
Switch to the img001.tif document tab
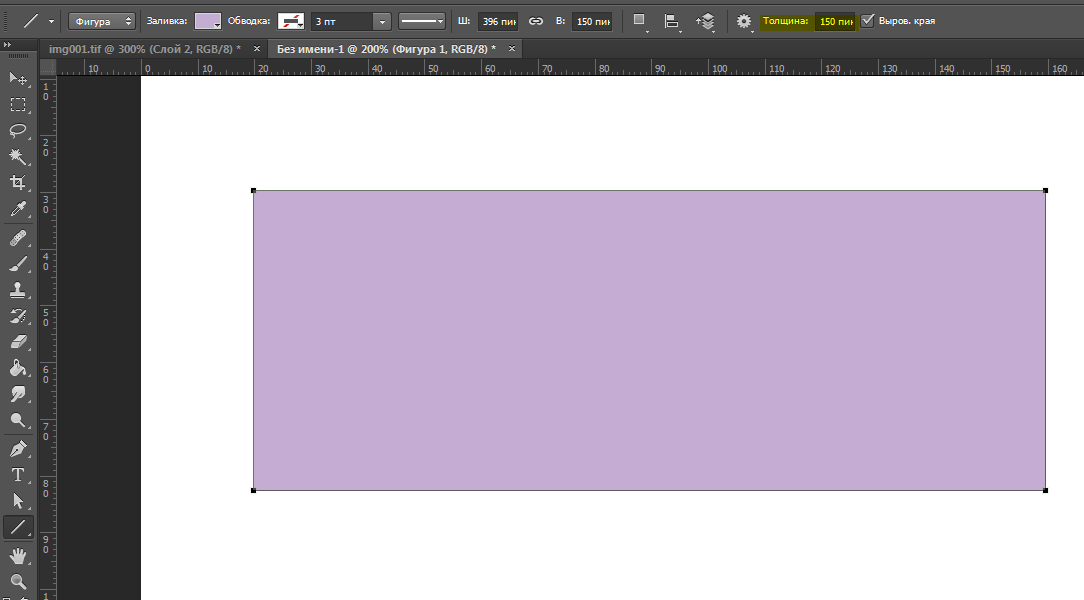(144, 49)
